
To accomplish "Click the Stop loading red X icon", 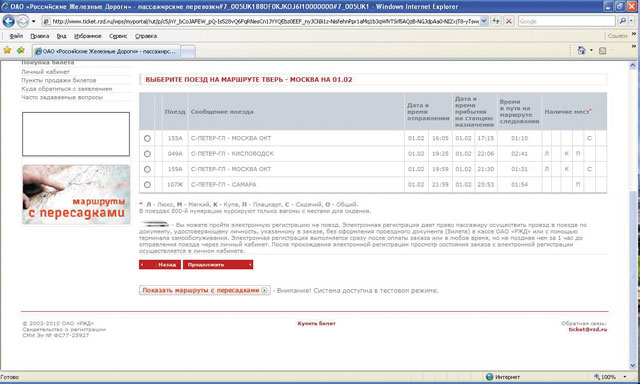I will (x=509, y=21).
